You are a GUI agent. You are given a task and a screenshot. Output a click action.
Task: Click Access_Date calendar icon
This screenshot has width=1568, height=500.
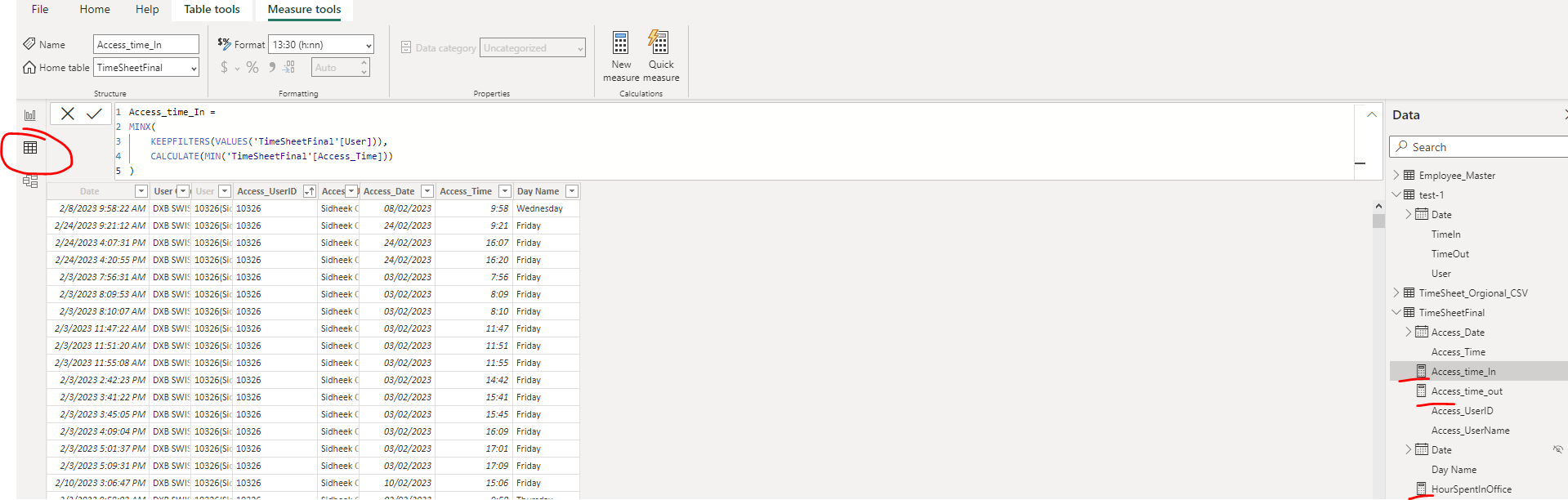click(x=1422, y=333)
